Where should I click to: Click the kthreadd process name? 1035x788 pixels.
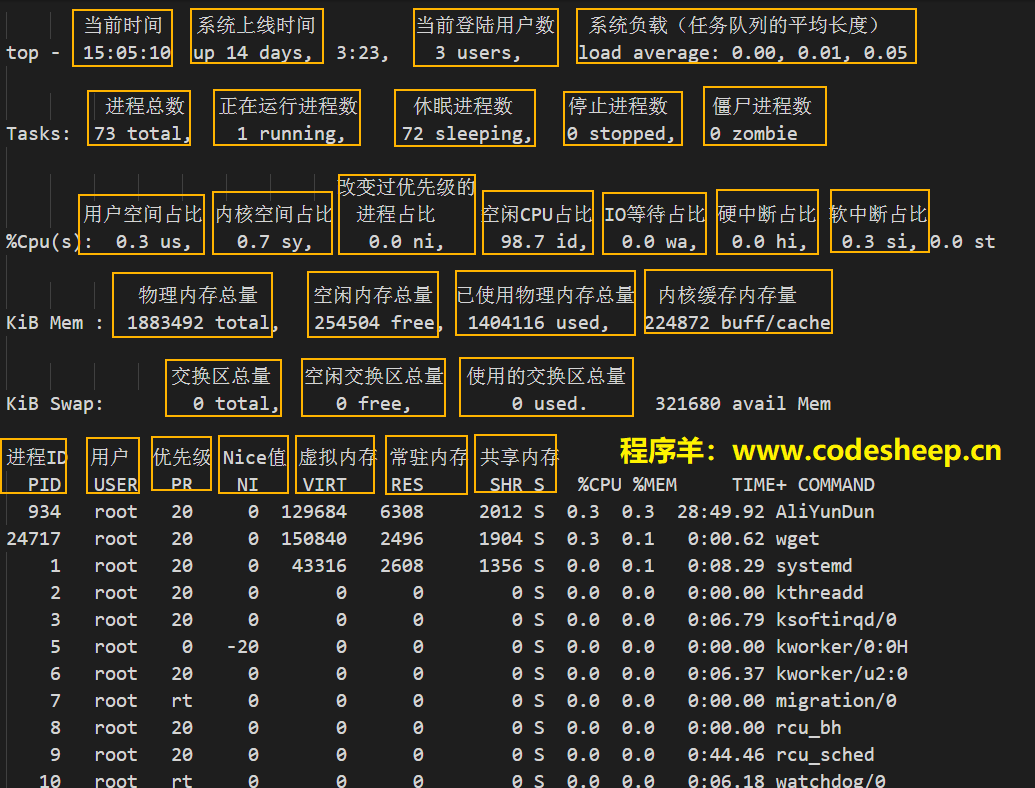point(819,593)
